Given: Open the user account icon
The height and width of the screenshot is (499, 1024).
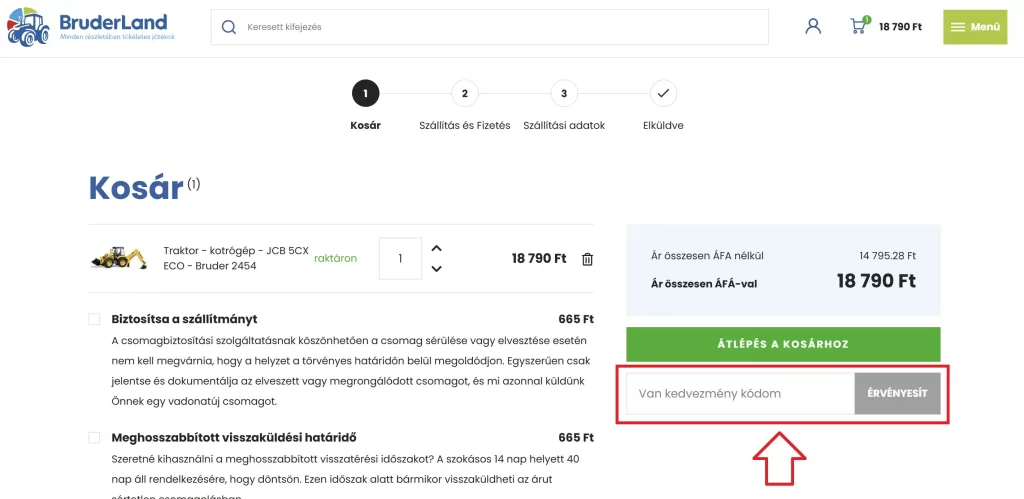Looking at the screenshot, I should click(813, 27).
